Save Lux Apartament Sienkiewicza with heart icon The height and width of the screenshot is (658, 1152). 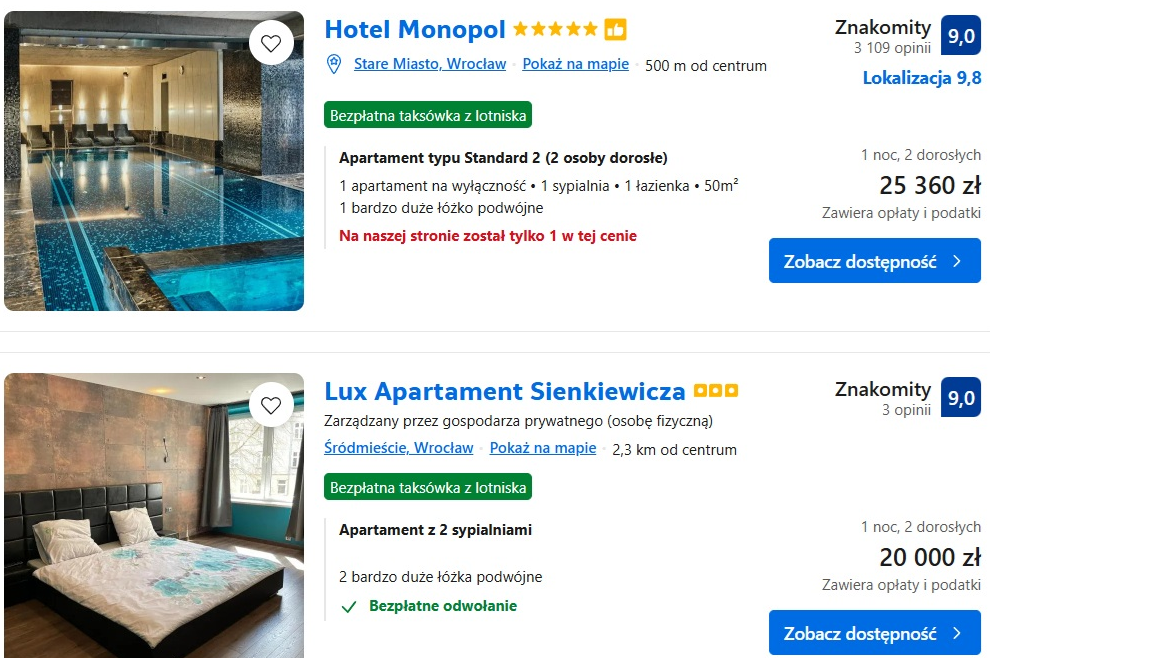point(271,405)
